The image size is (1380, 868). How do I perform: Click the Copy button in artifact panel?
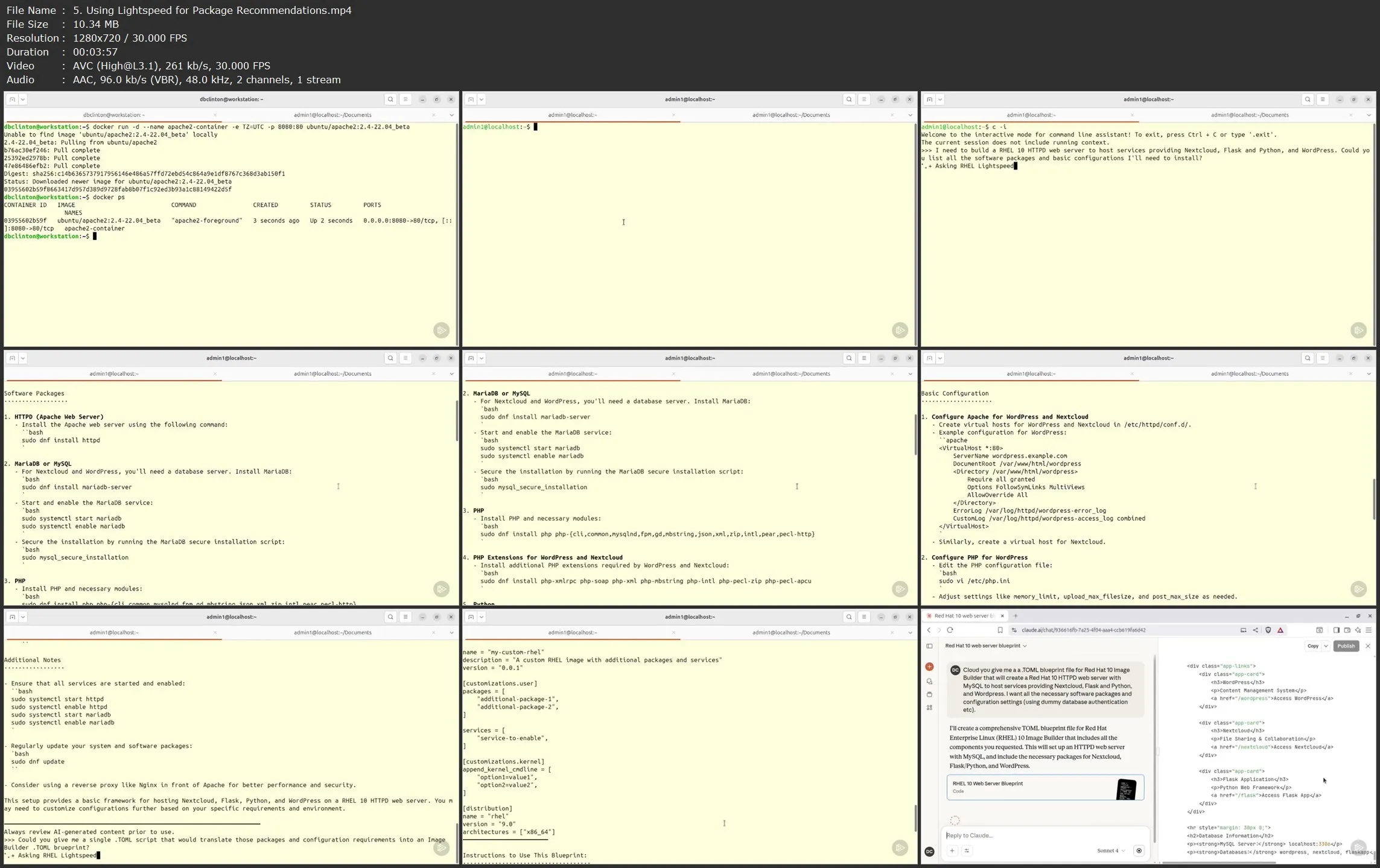coord(1312,646)
